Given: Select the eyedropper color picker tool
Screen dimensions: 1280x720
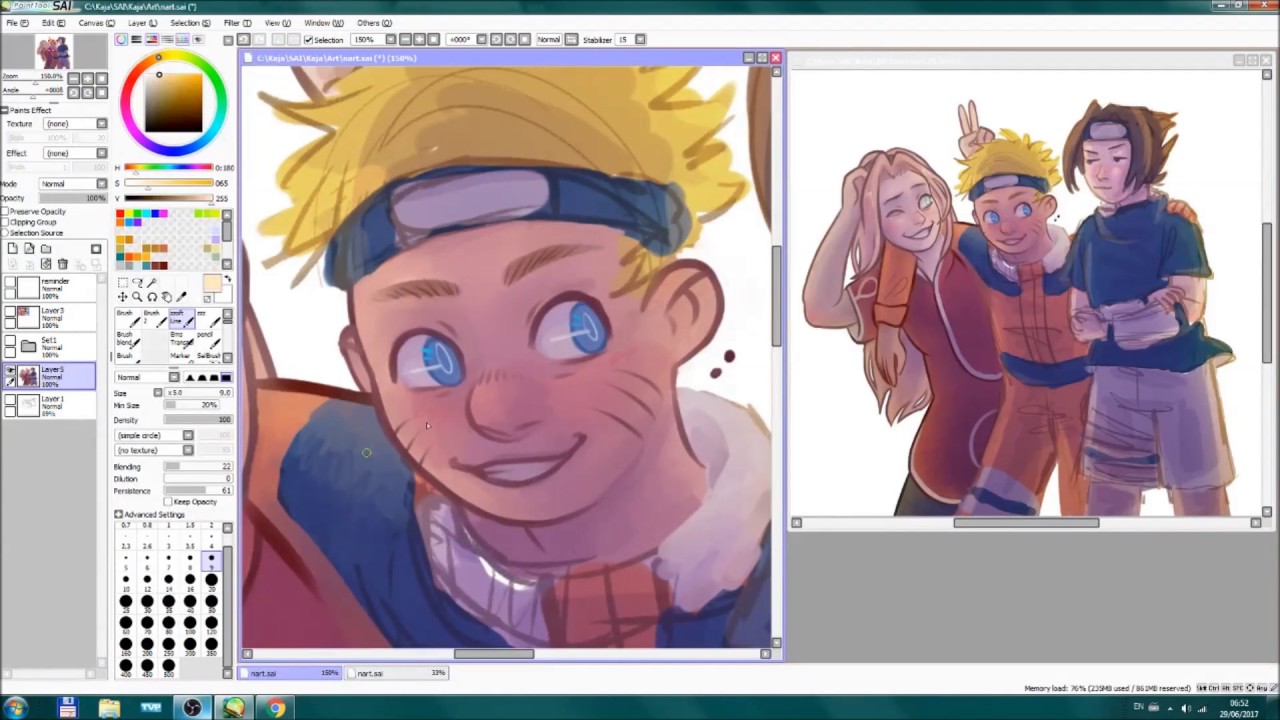Looking at the screenshot, I should point(181,296).
